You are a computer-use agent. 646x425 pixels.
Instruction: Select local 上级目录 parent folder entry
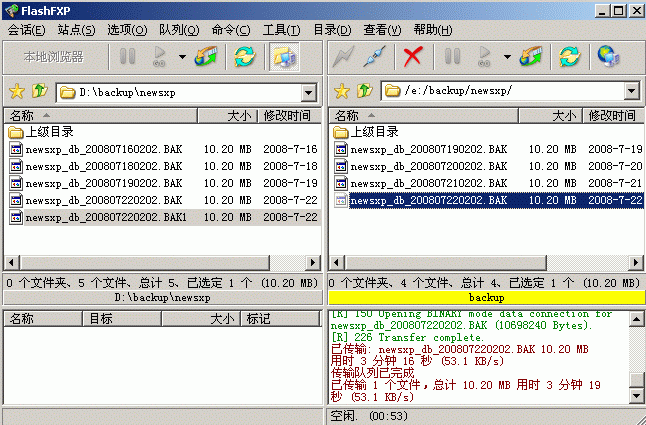[41, 132]
